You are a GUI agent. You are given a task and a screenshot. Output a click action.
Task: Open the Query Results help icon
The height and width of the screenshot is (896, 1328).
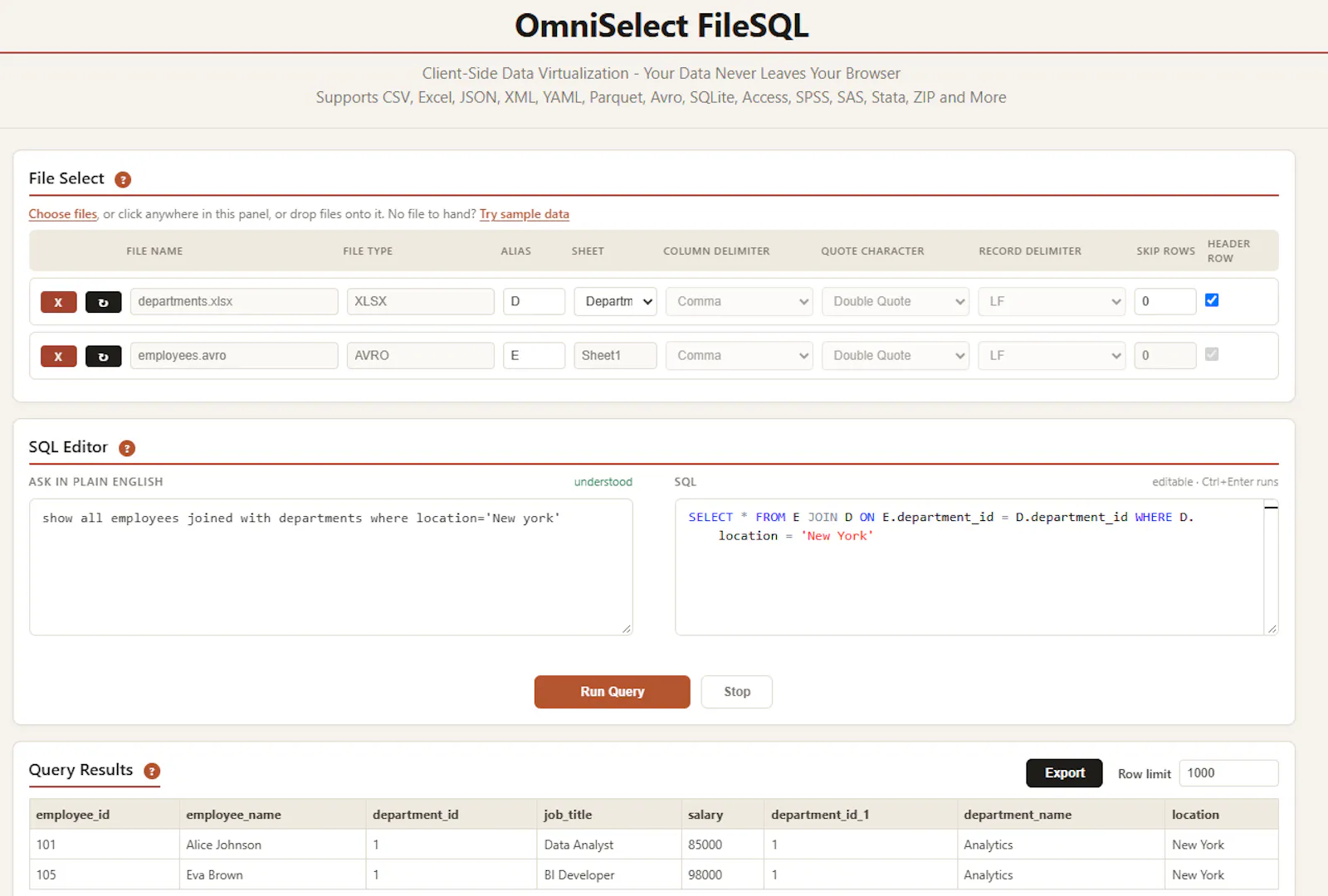152,771
